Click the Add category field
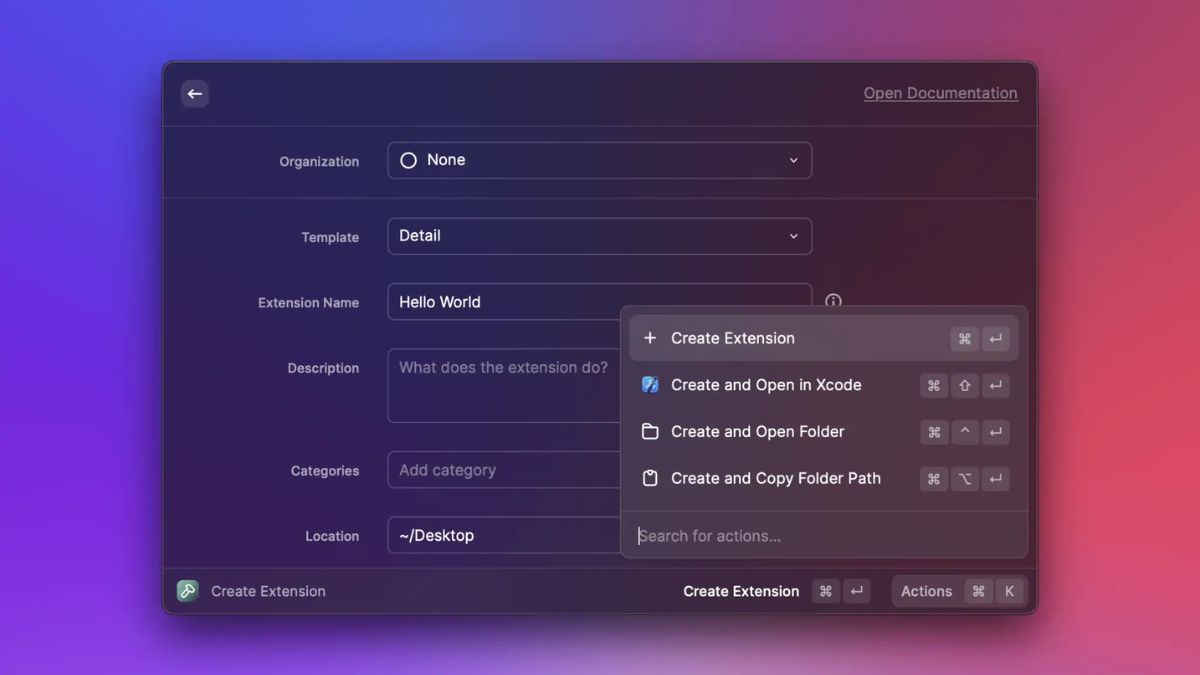 coord(504,470)
